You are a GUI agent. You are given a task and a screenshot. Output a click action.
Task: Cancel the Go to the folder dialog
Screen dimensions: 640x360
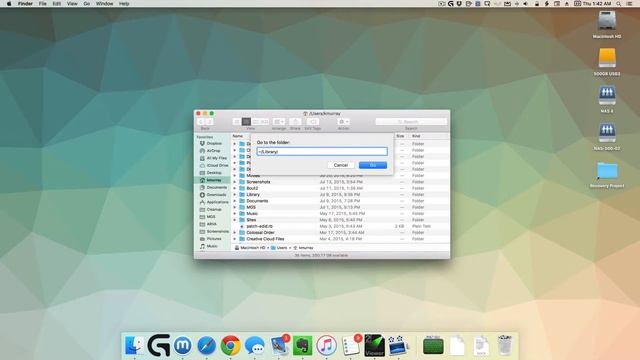(x=341, y=165)
